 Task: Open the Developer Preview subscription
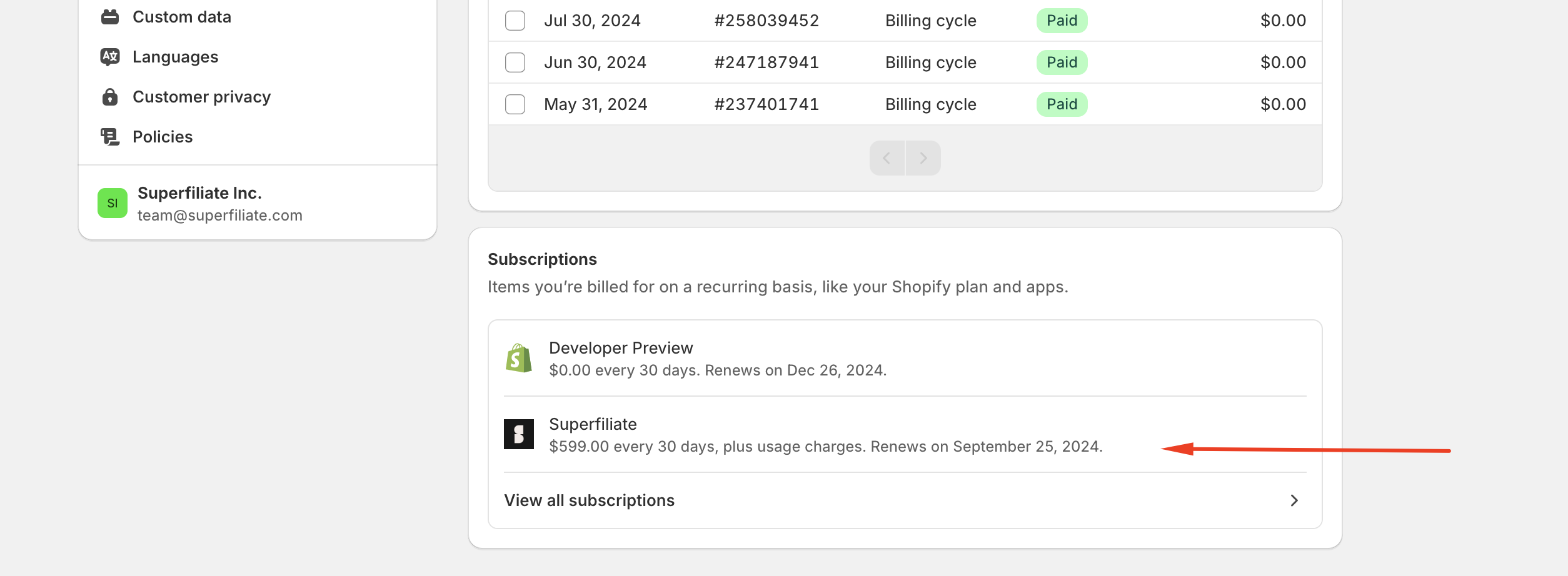905,359
